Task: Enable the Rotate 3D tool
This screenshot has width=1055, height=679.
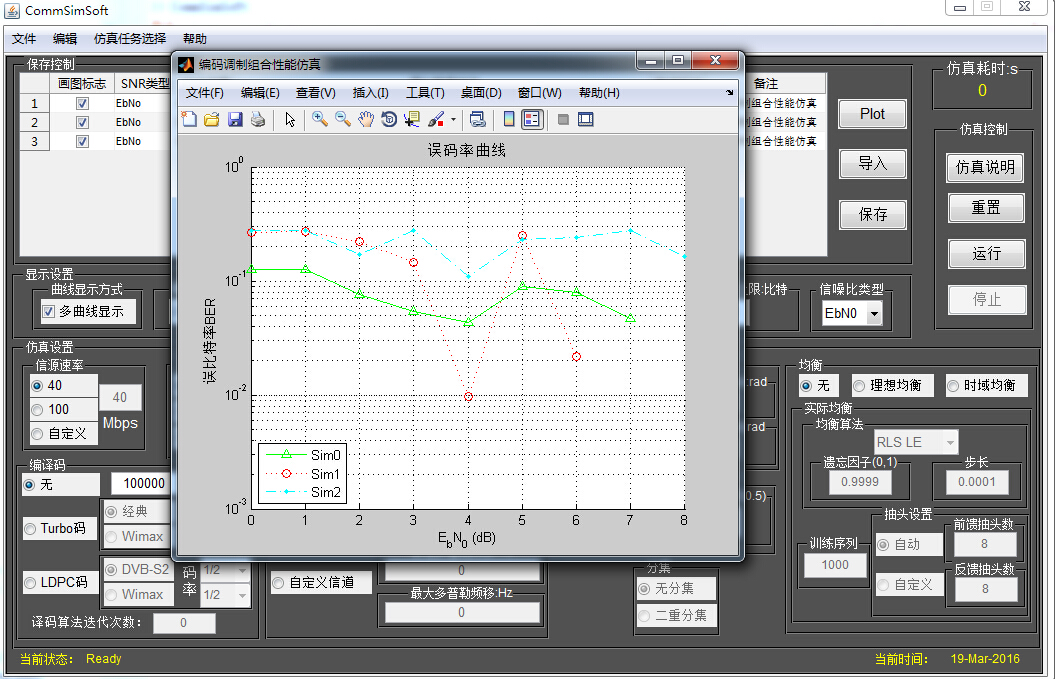Action: pyautogui.click(x=389, y=120)
